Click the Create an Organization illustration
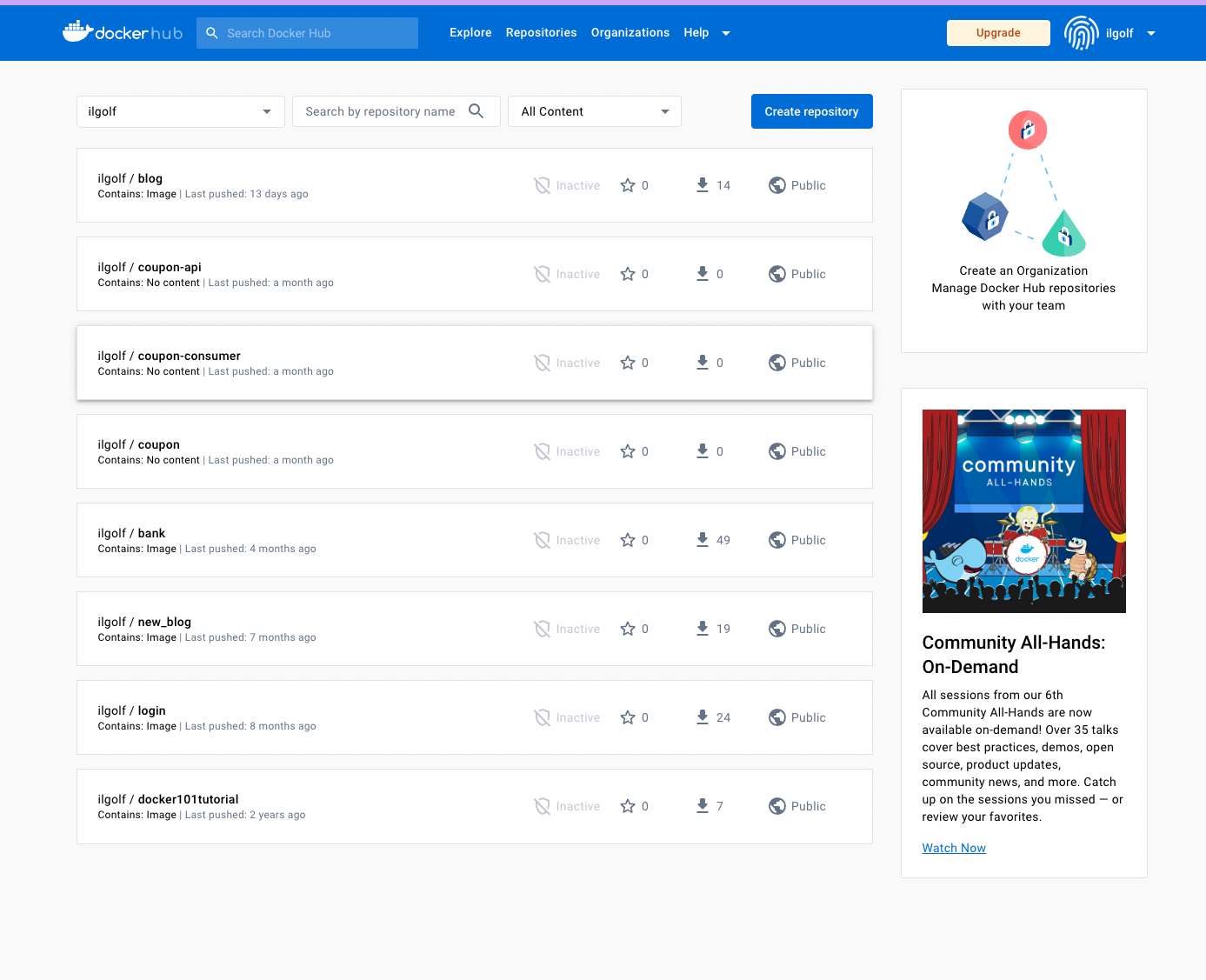The height and width of the screenshot is (980, 1206). pos(1024,183)
